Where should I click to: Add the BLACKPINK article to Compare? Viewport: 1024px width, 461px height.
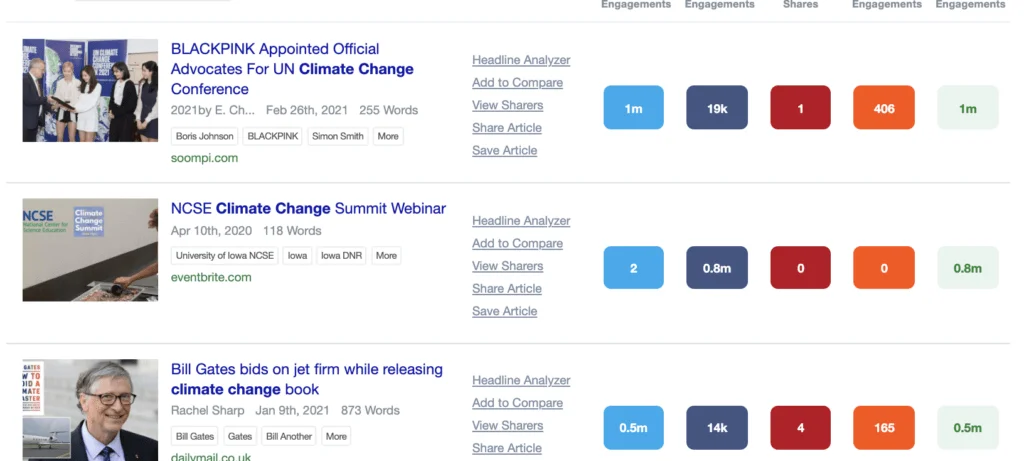517,83
